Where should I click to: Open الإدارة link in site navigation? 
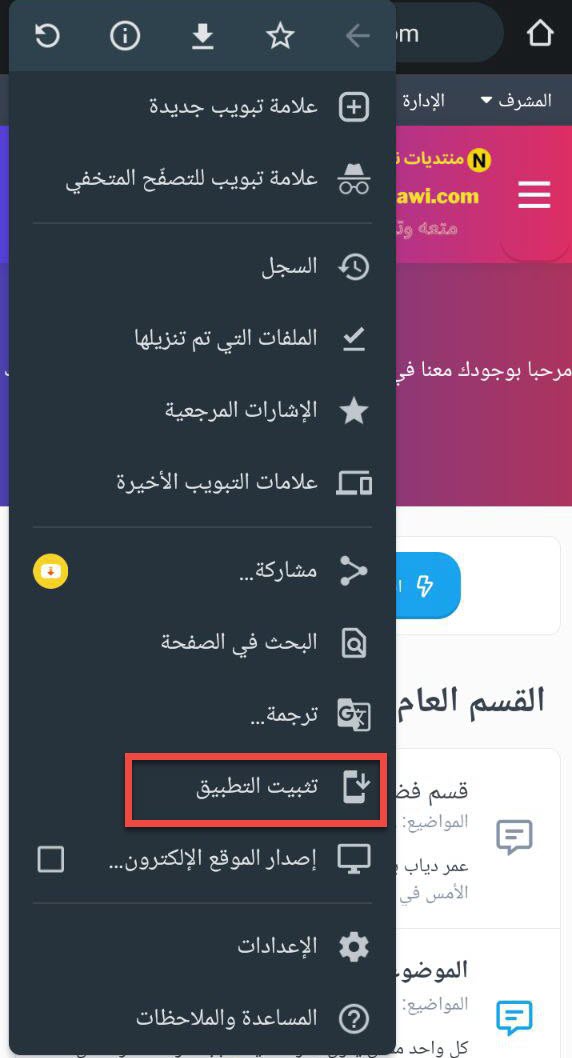(424, 101)
